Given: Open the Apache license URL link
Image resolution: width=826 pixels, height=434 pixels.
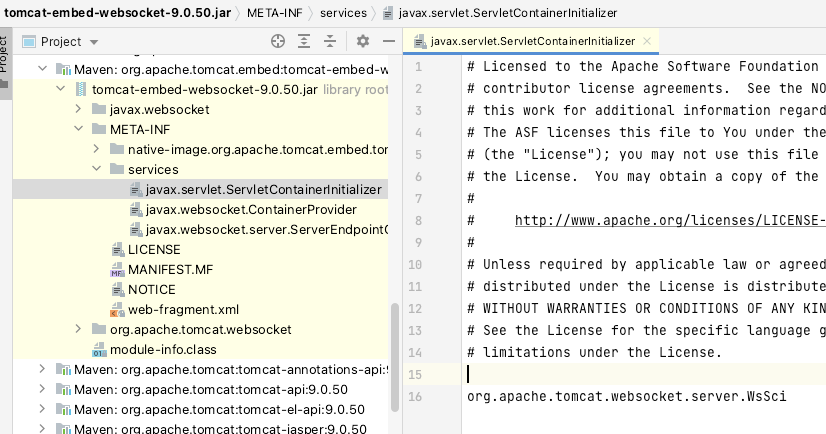Looking at the screenshot, I should tap(670, 220).
